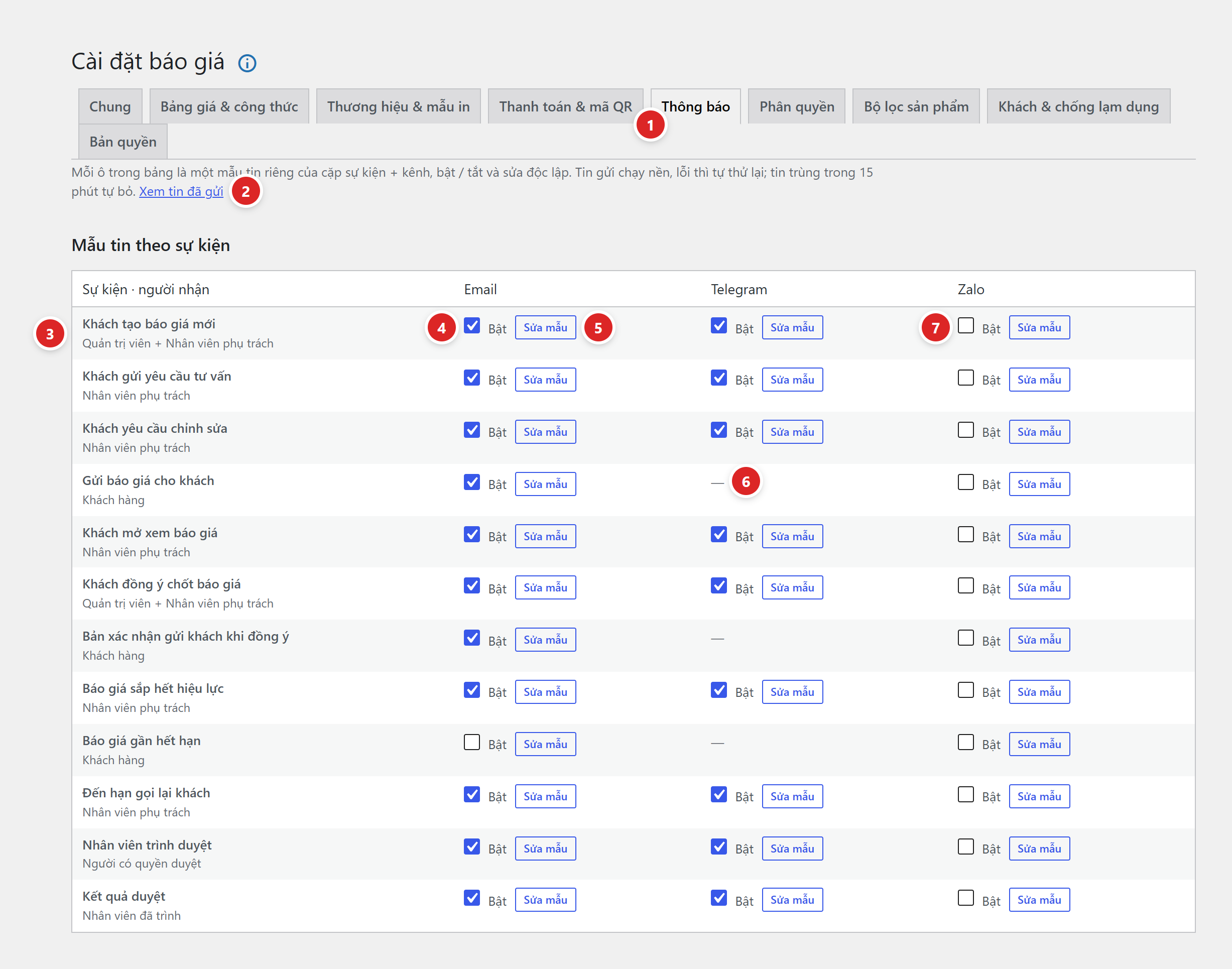Open the Chung tab
The height and width of the screenshot is (969, 1232).
110,106
